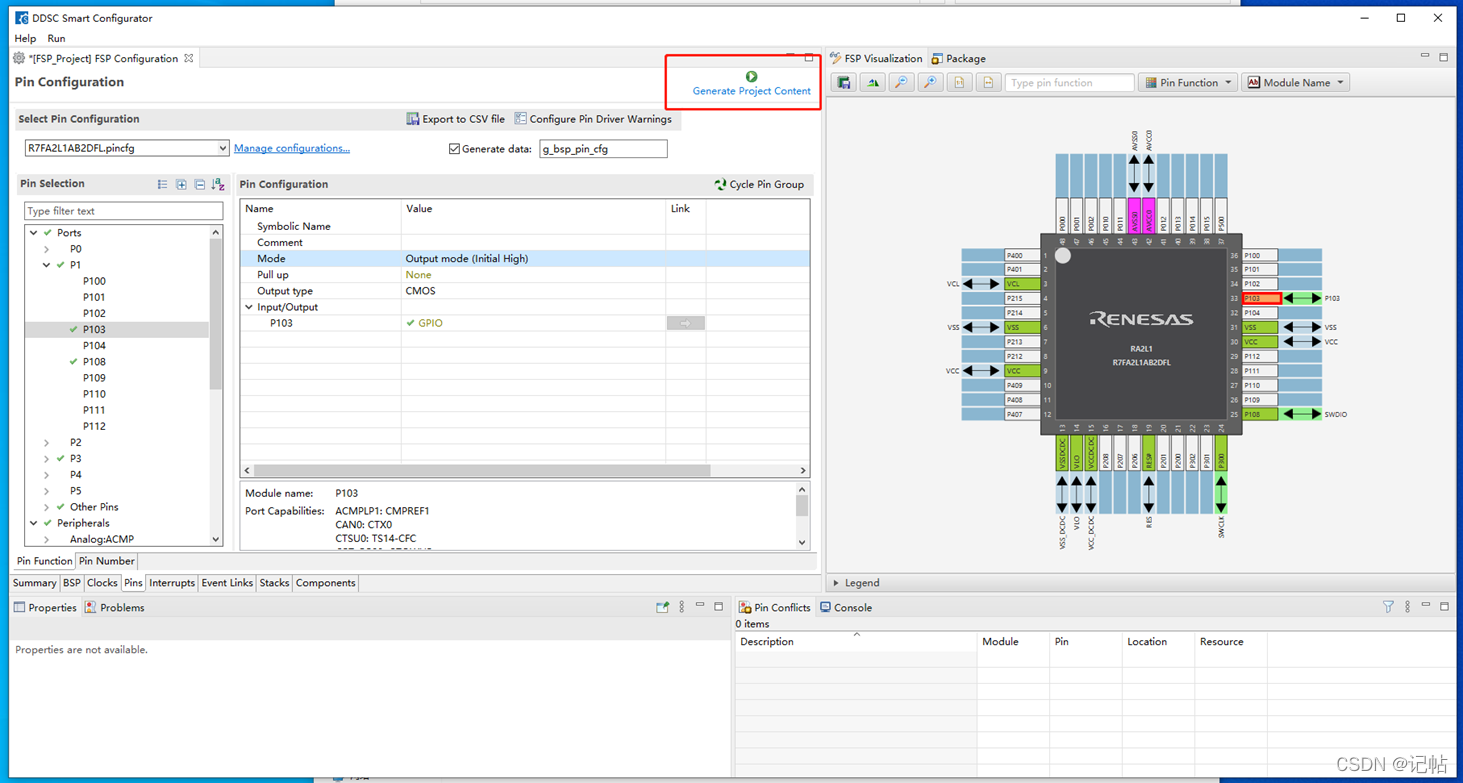
Task: Click the Mode value Output mode (Initial High)
Action: point(467,259)
